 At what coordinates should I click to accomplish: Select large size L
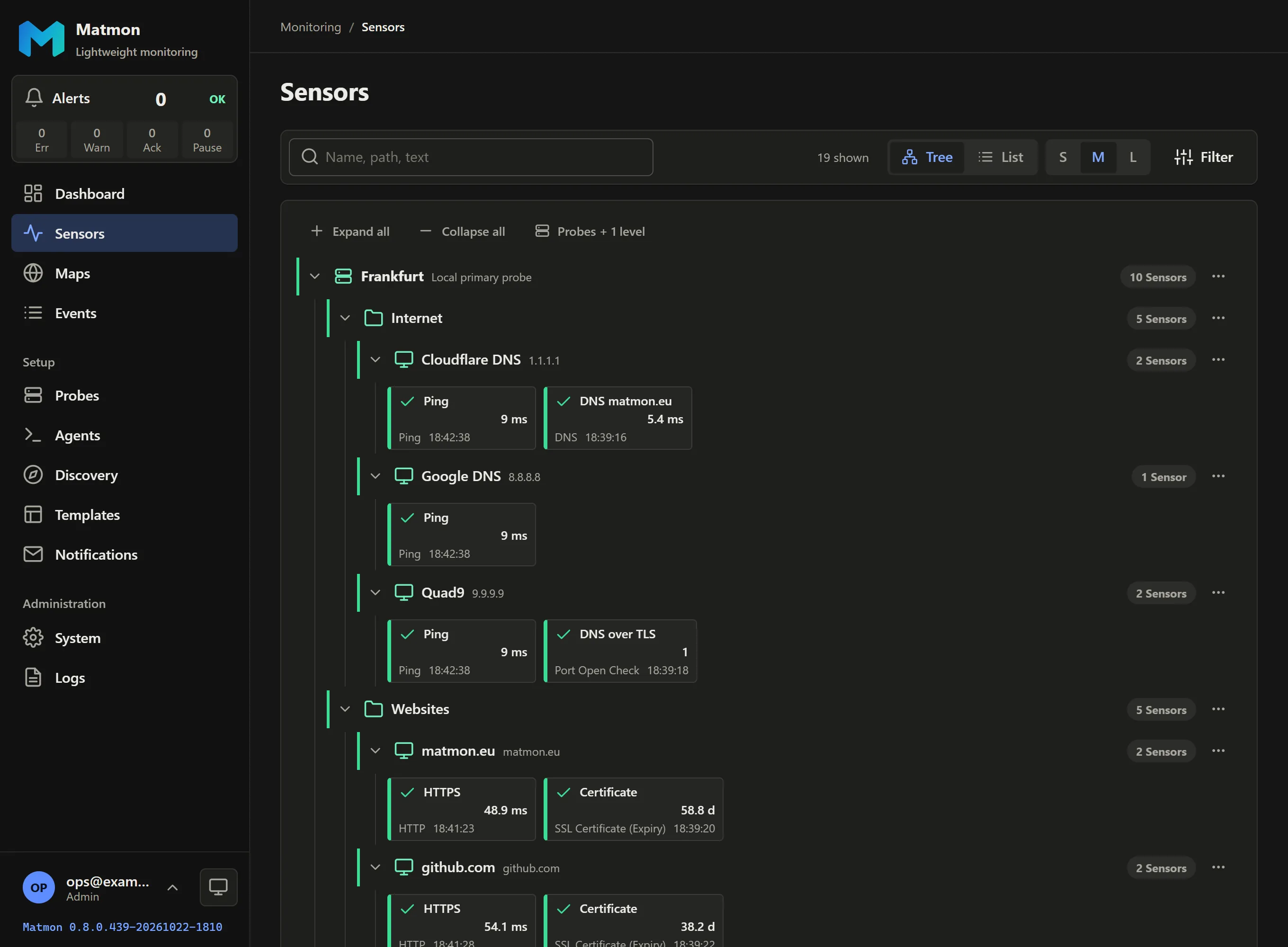[1133, 157]
